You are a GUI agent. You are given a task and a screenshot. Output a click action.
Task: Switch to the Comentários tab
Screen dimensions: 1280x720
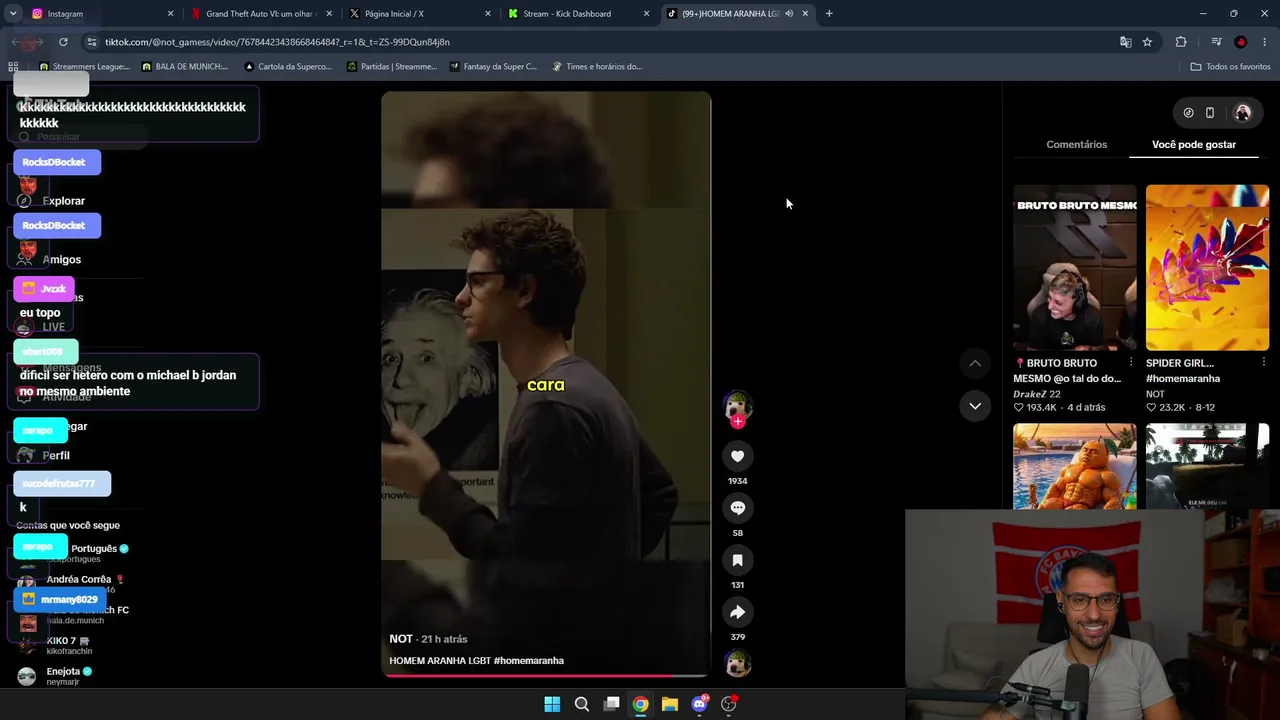pos(1076,145)
